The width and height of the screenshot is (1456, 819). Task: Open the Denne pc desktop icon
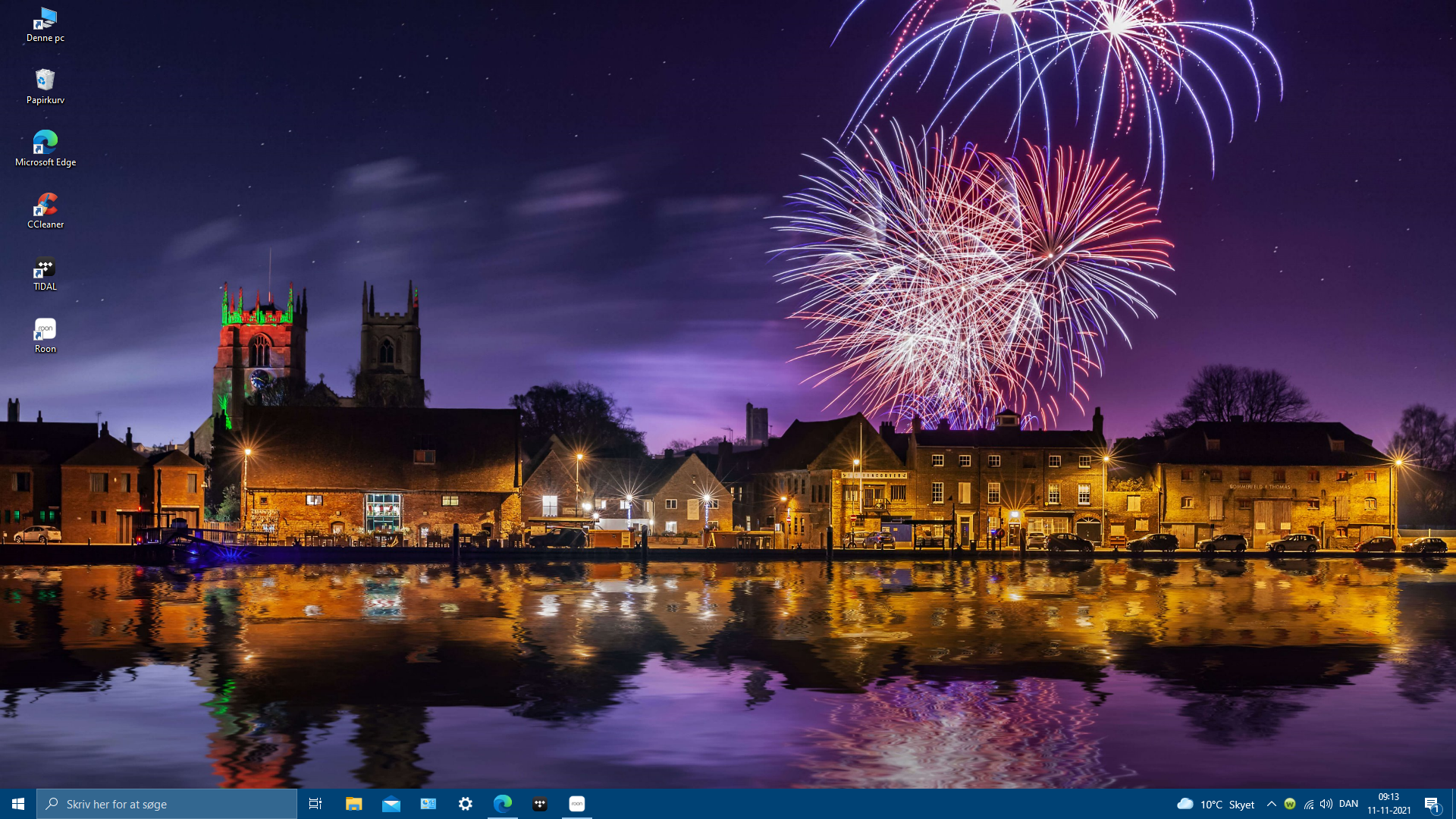tap(45, 24)
